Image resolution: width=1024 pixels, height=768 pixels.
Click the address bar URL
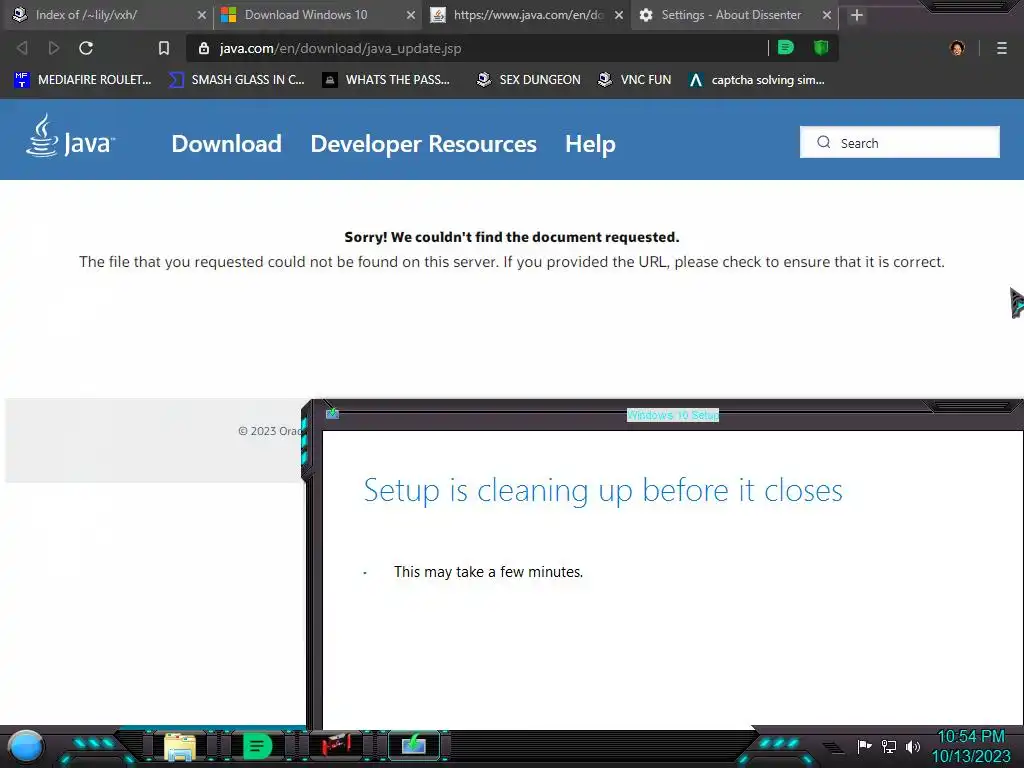340,48
